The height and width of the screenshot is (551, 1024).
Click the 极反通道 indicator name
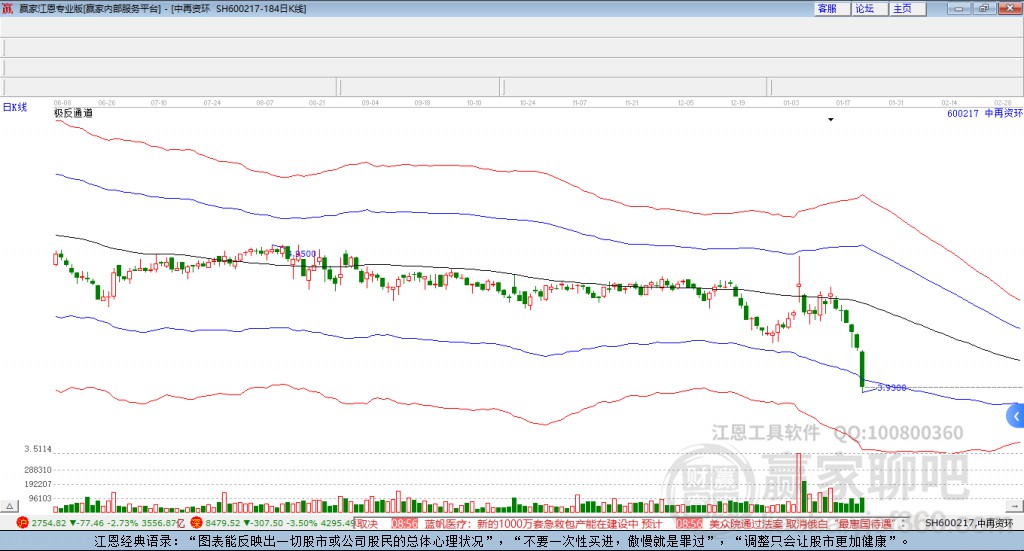73,114
